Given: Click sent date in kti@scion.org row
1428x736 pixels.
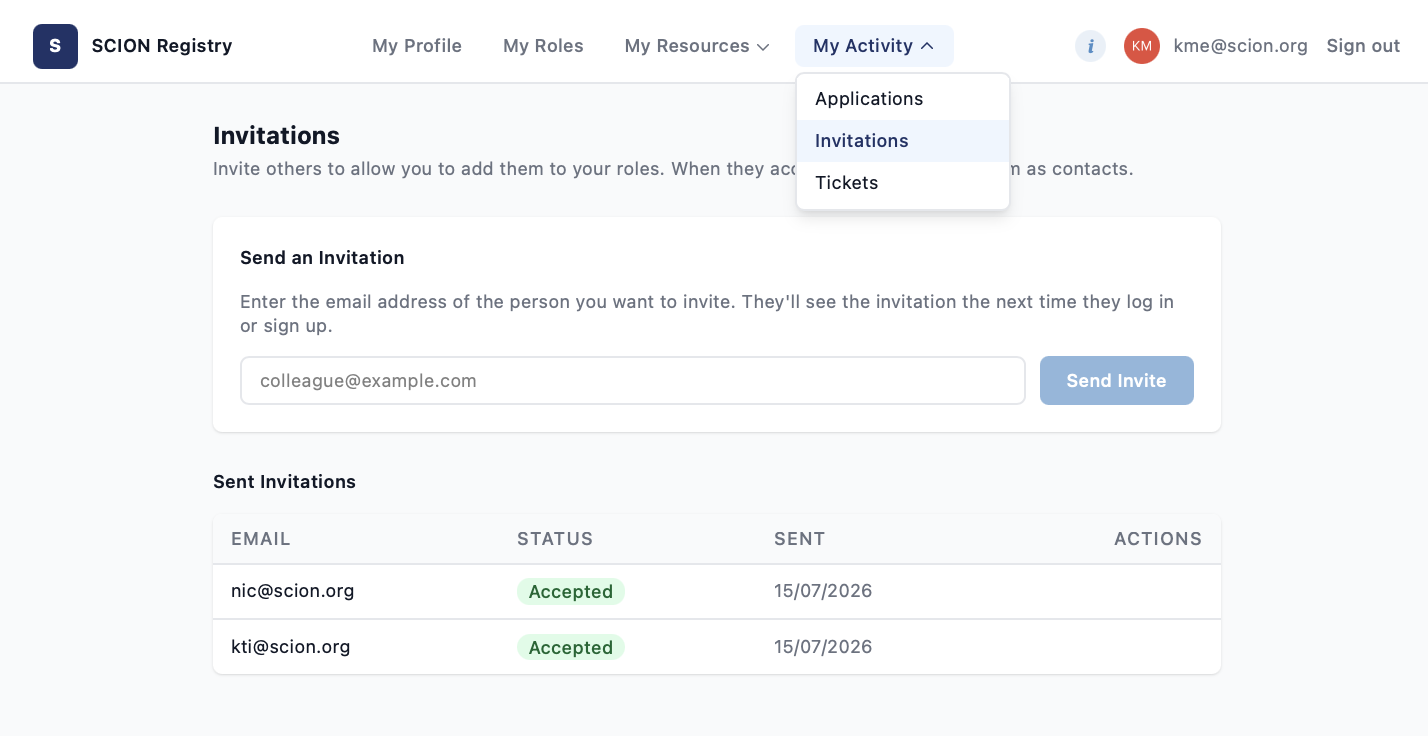Looking at the screenshot, I should [x=823, y=647].
